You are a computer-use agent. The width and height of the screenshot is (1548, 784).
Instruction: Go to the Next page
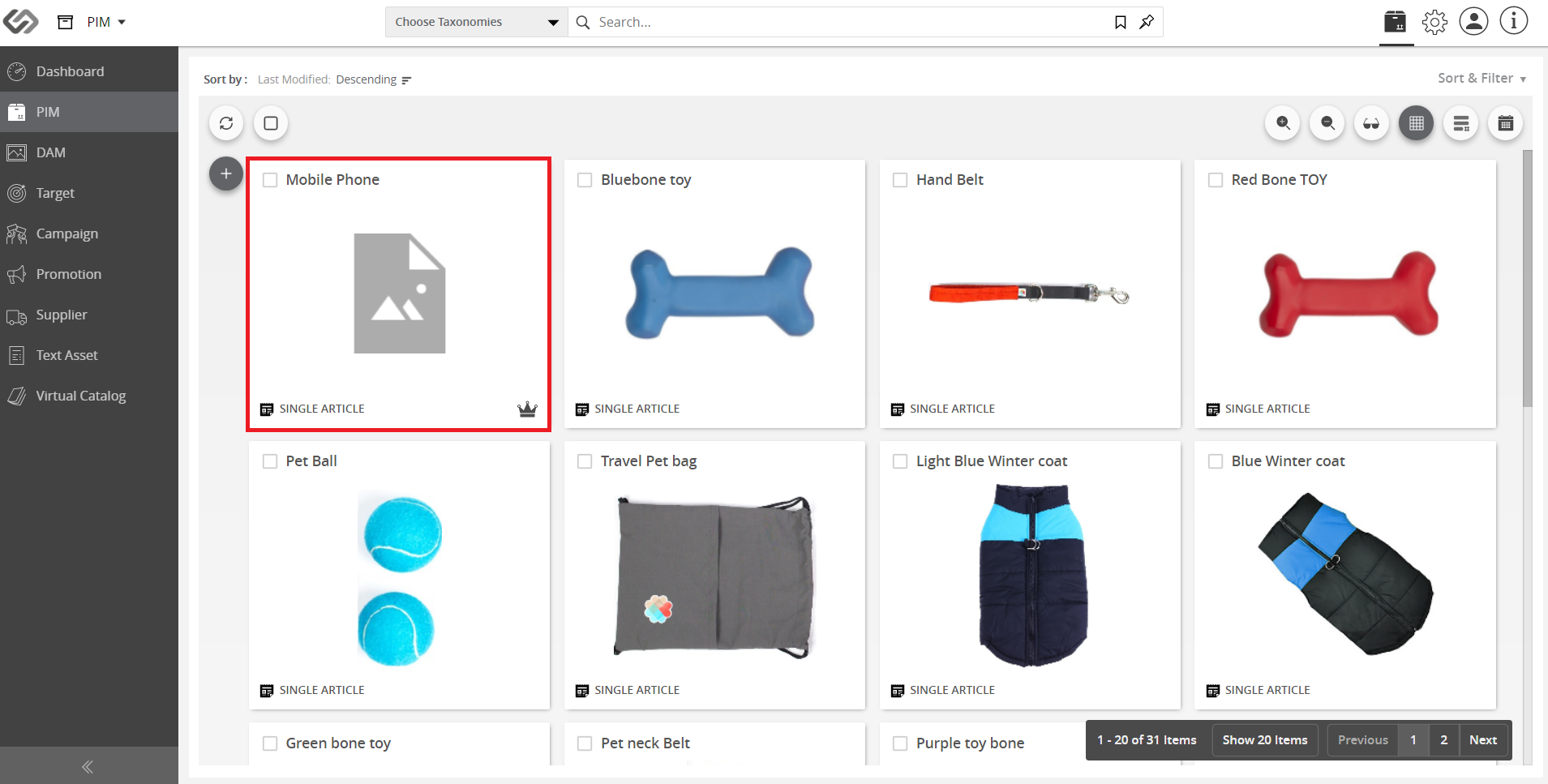(x=1483, y=739)
